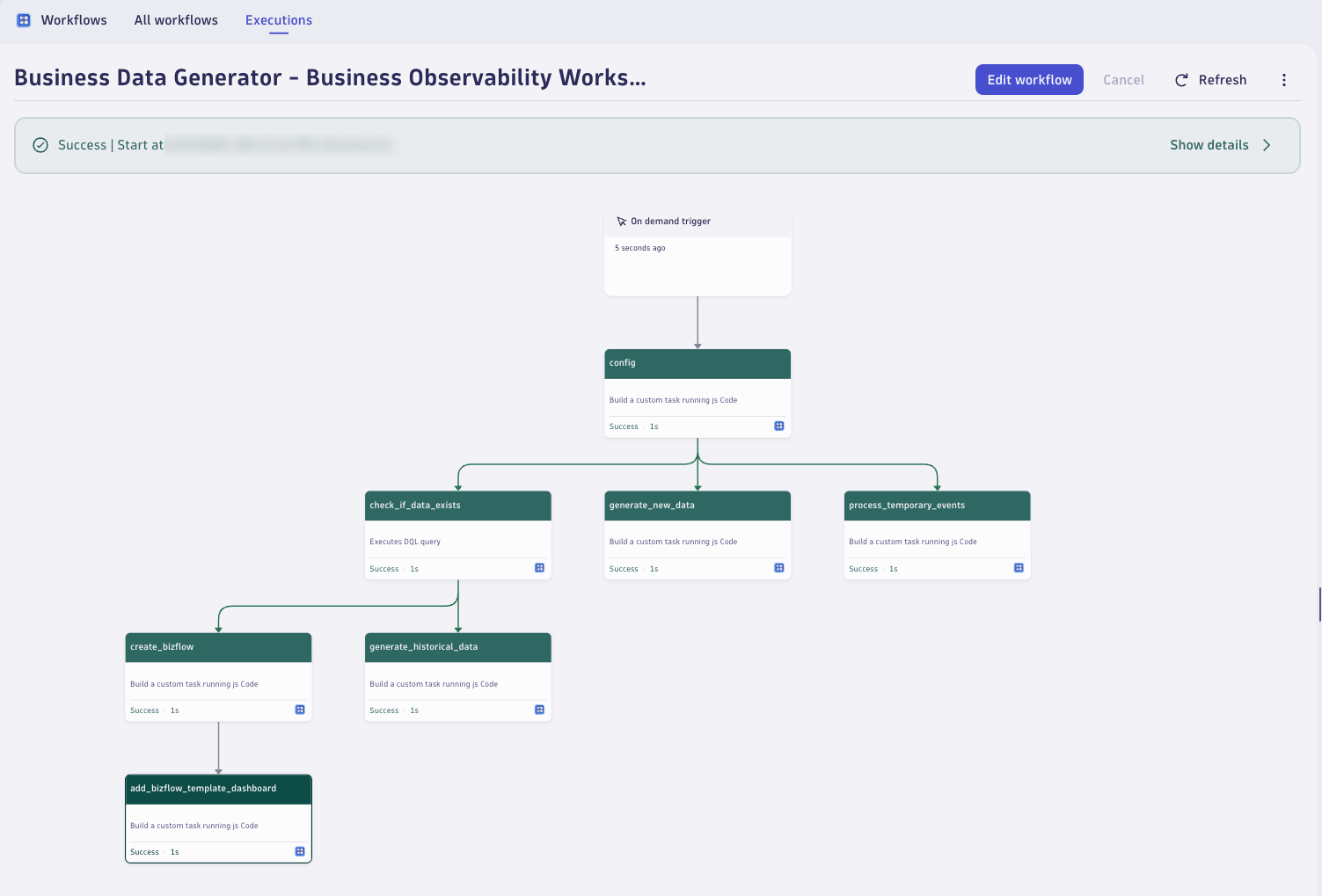Click the Show details chevron arrow

(1267, 145)
